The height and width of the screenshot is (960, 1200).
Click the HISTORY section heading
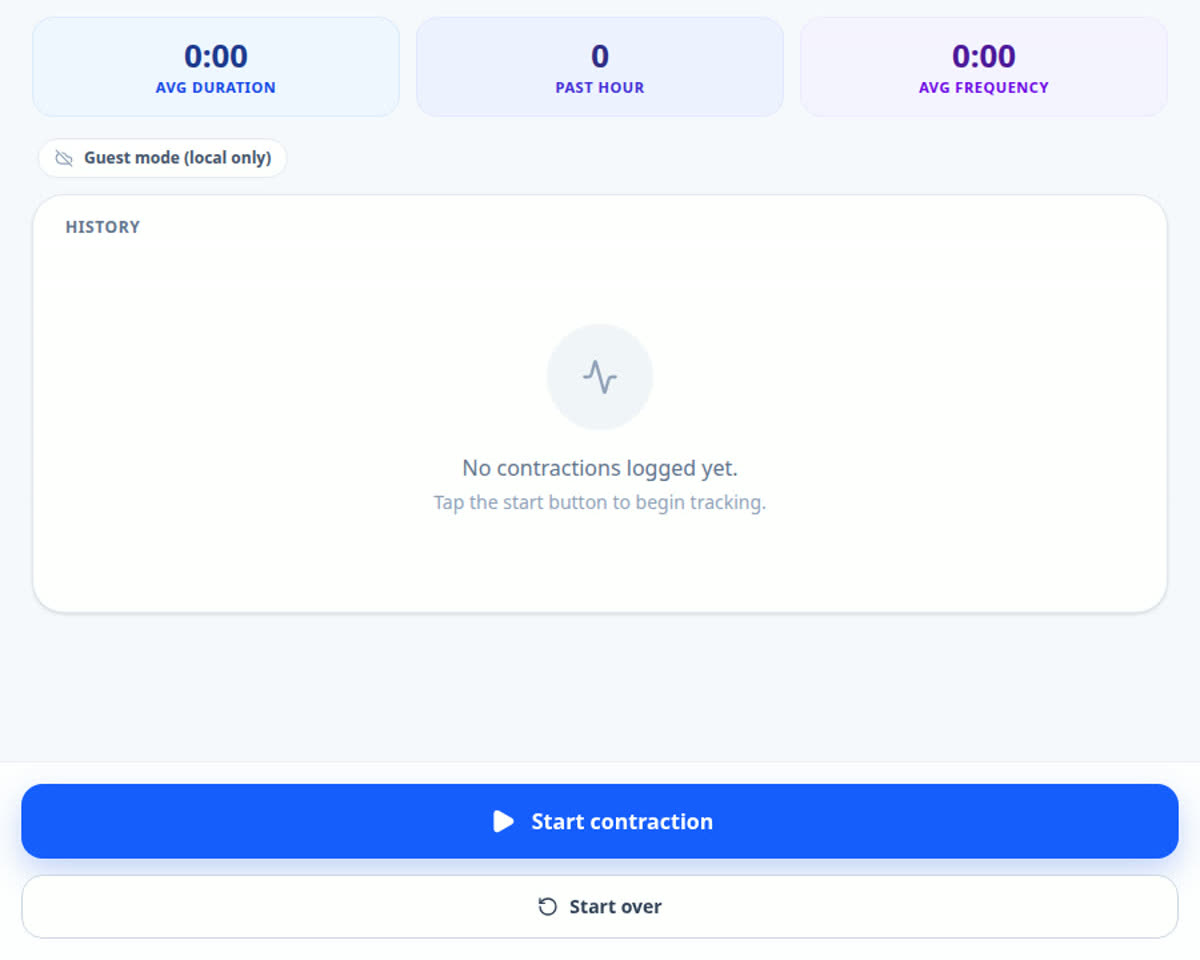pyautogui.click(x=103, y=227)
